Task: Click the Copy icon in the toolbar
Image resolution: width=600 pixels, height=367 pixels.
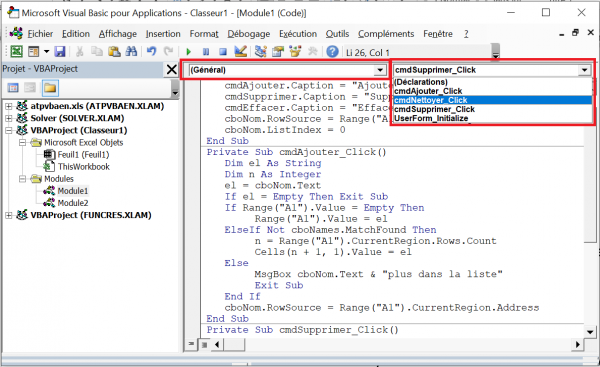Action: (97, 51)
